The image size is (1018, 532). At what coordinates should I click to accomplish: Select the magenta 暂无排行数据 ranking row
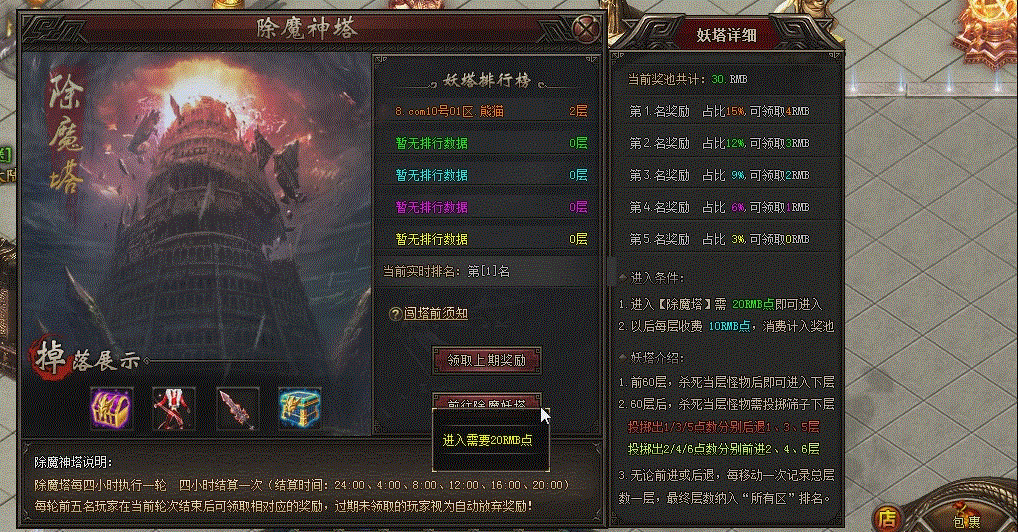tap(487, 207)
